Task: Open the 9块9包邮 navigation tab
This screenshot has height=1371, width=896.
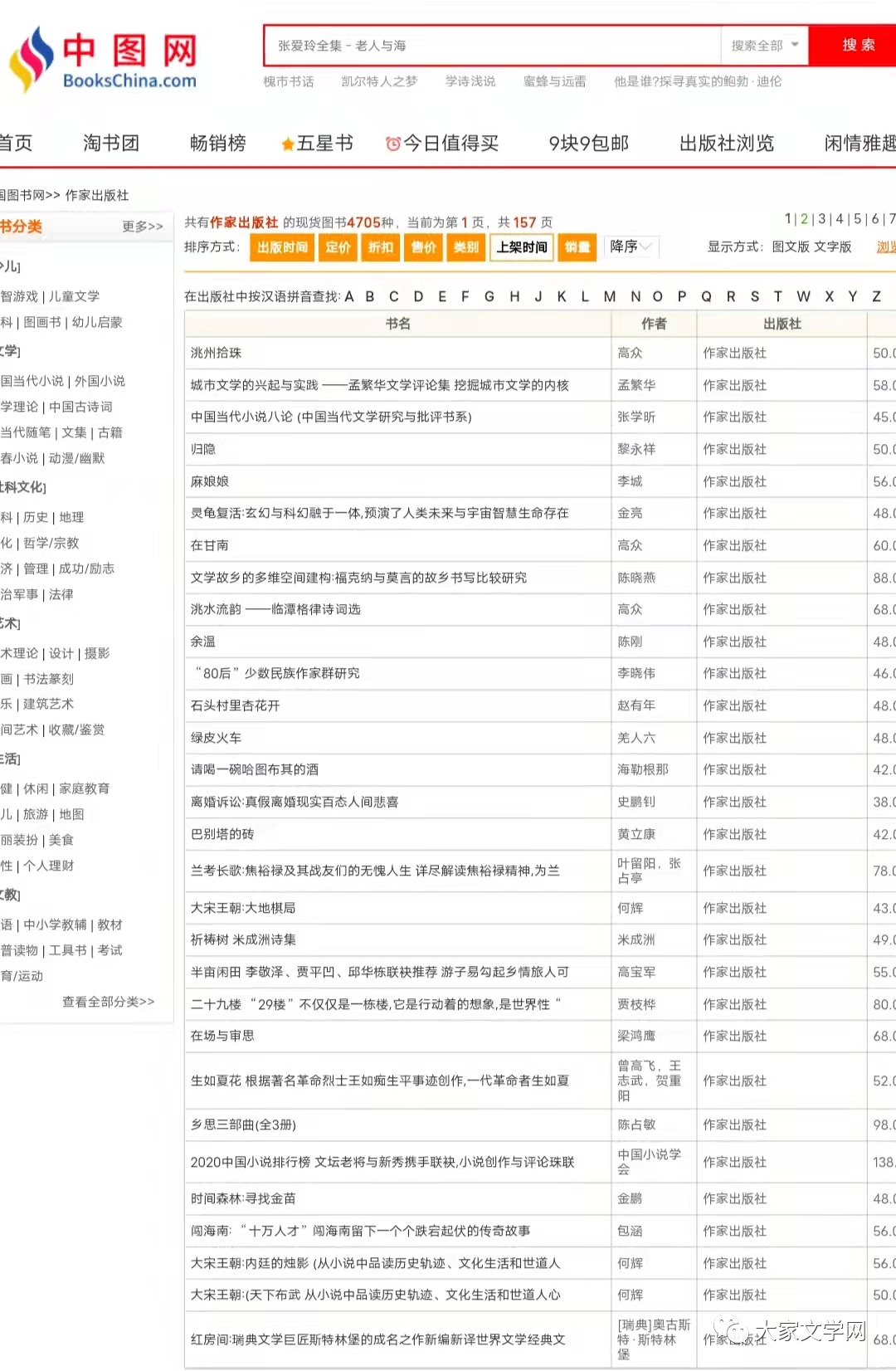Action: [x=589, y=144]
